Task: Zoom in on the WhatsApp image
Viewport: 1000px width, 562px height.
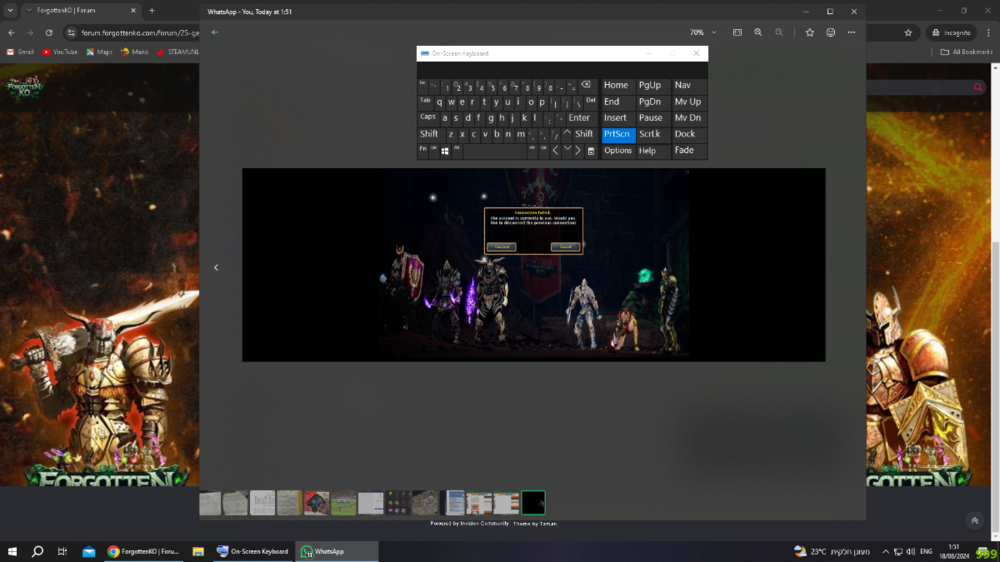Action: click(758, 32)
